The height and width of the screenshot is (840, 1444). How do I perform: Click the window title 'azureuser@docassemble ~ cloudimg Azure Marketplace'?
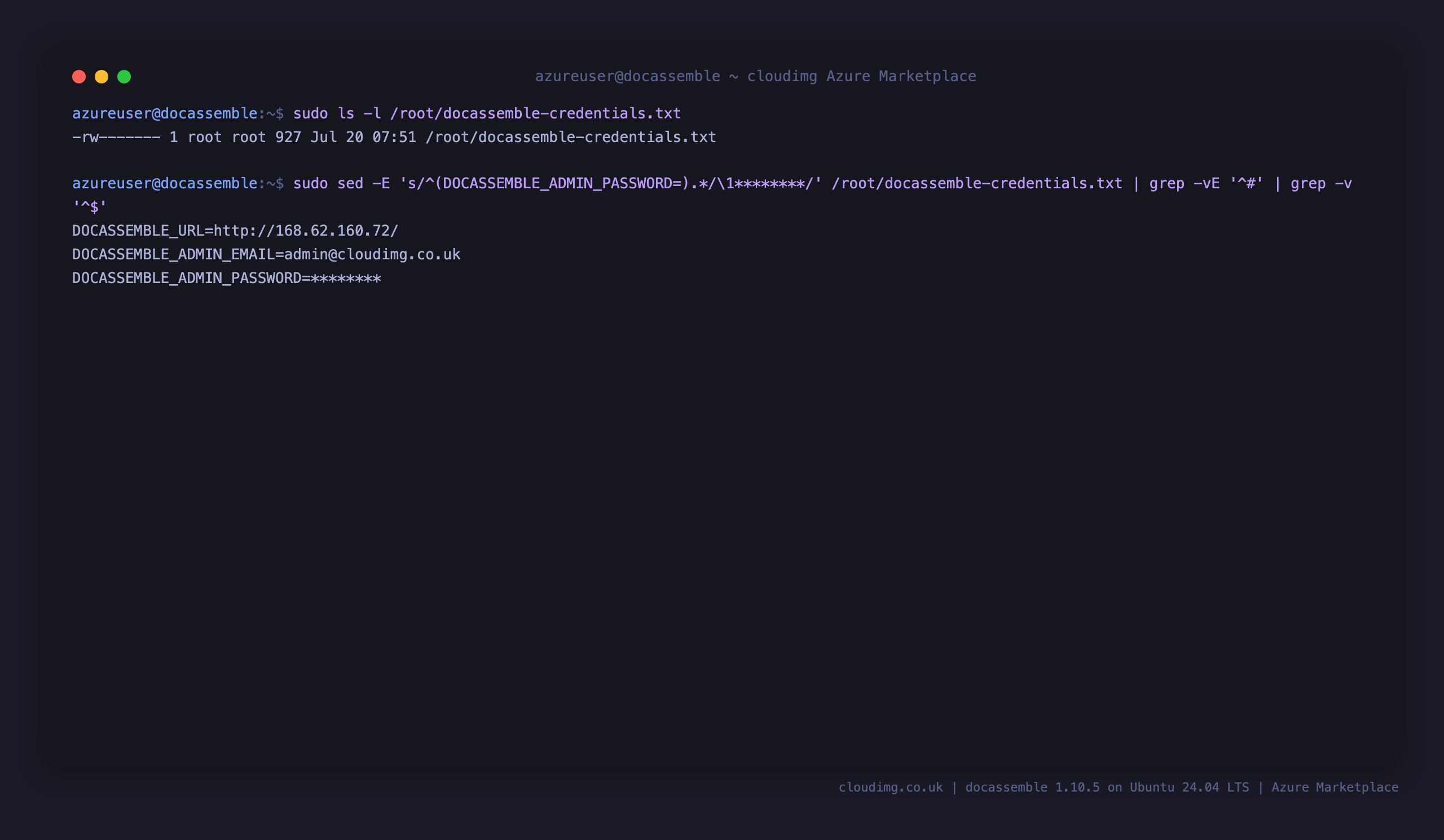(x=755, y=76)
